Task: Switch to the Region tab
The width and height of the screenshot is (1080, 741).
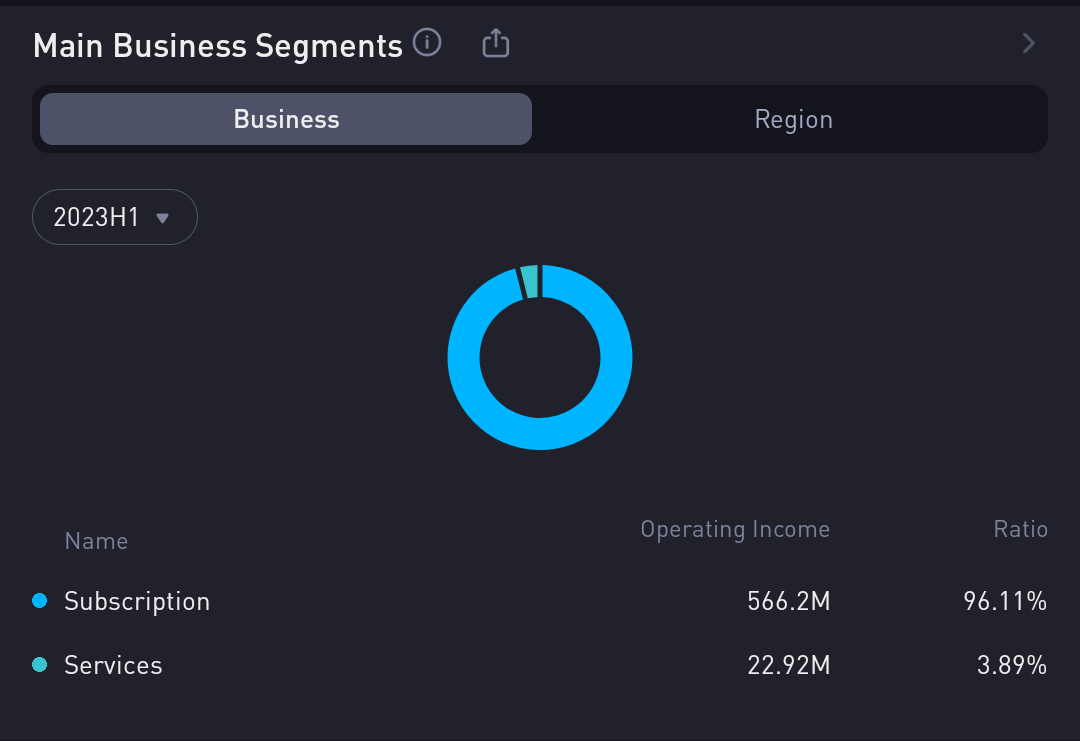Action: click(793, 120)
